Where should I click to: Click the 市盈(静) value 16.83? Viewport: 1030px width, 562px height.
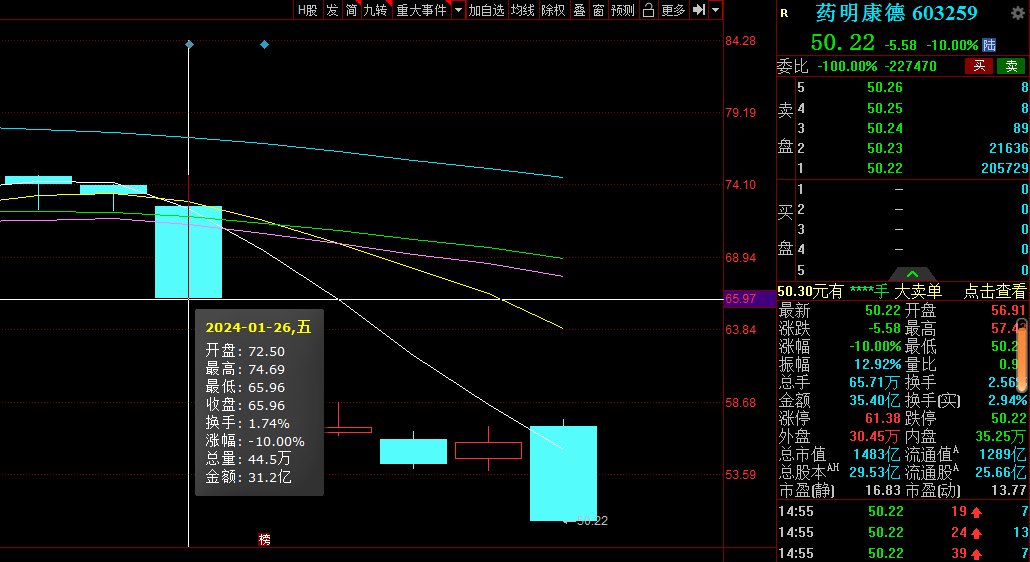coord(883,490)
